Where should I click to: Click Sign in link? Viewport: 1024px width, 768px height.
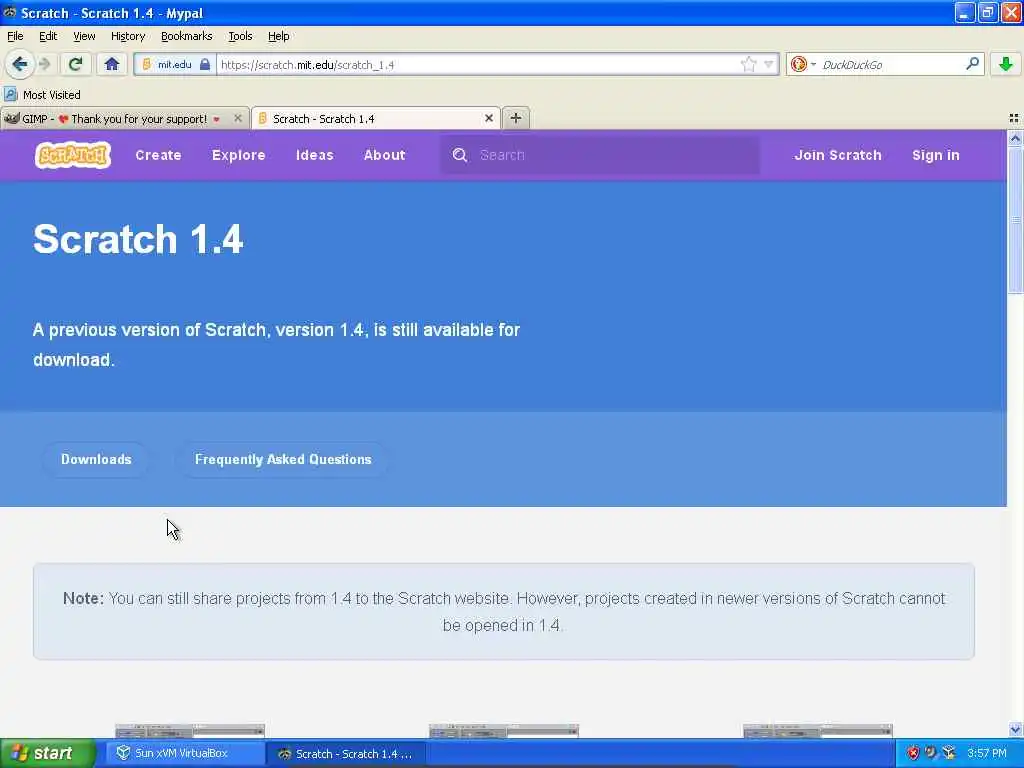(x=935, y=155)
